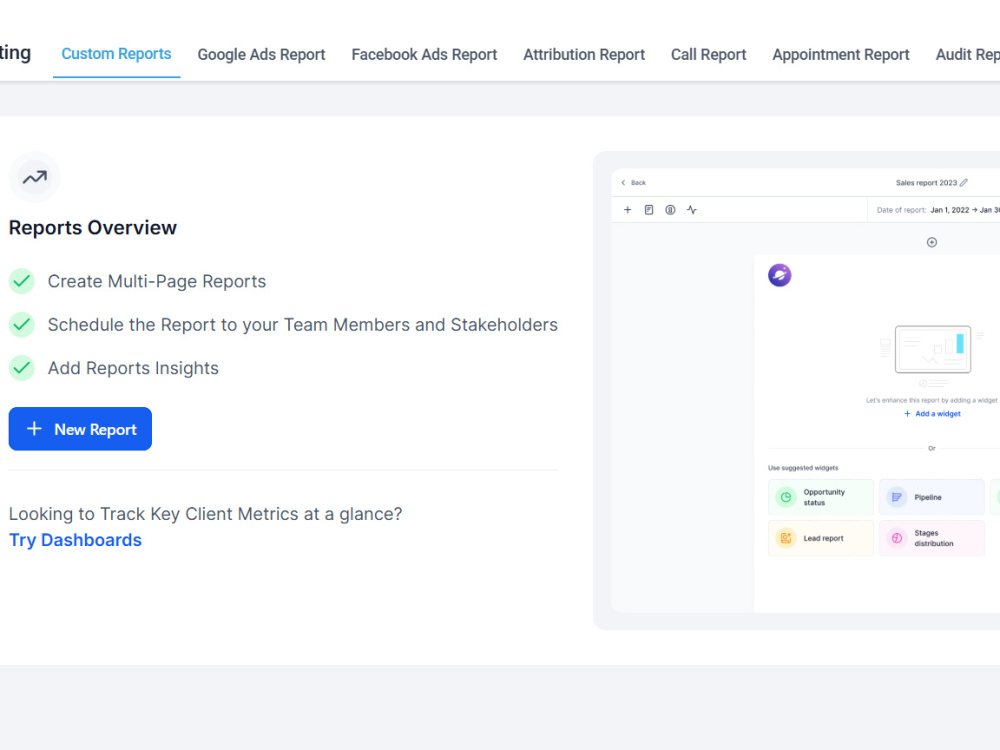1000x750 pixels.
Task: Click the Back arrow in preview
Action: click(x=624, y=182)
